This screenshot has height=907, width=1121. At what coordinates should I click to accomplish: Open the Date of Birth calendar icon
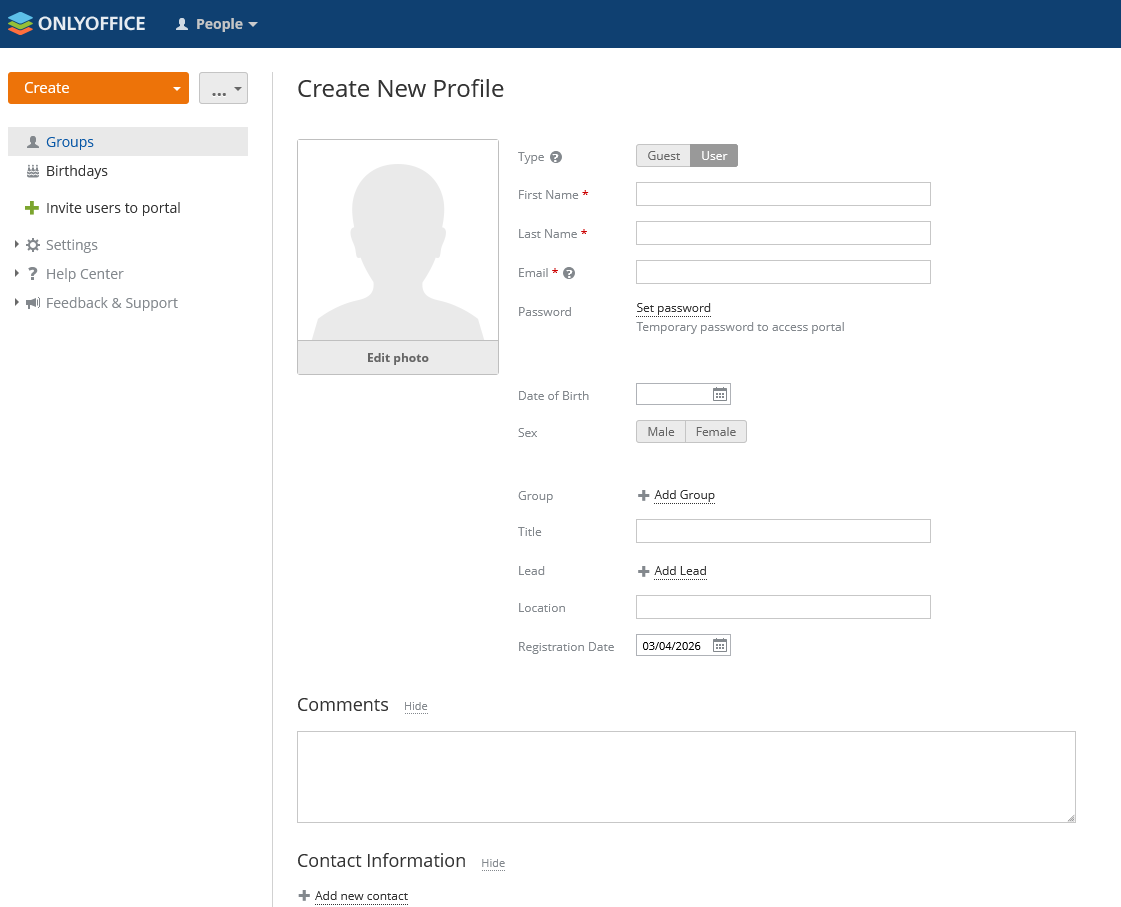(x=719, y=395)
